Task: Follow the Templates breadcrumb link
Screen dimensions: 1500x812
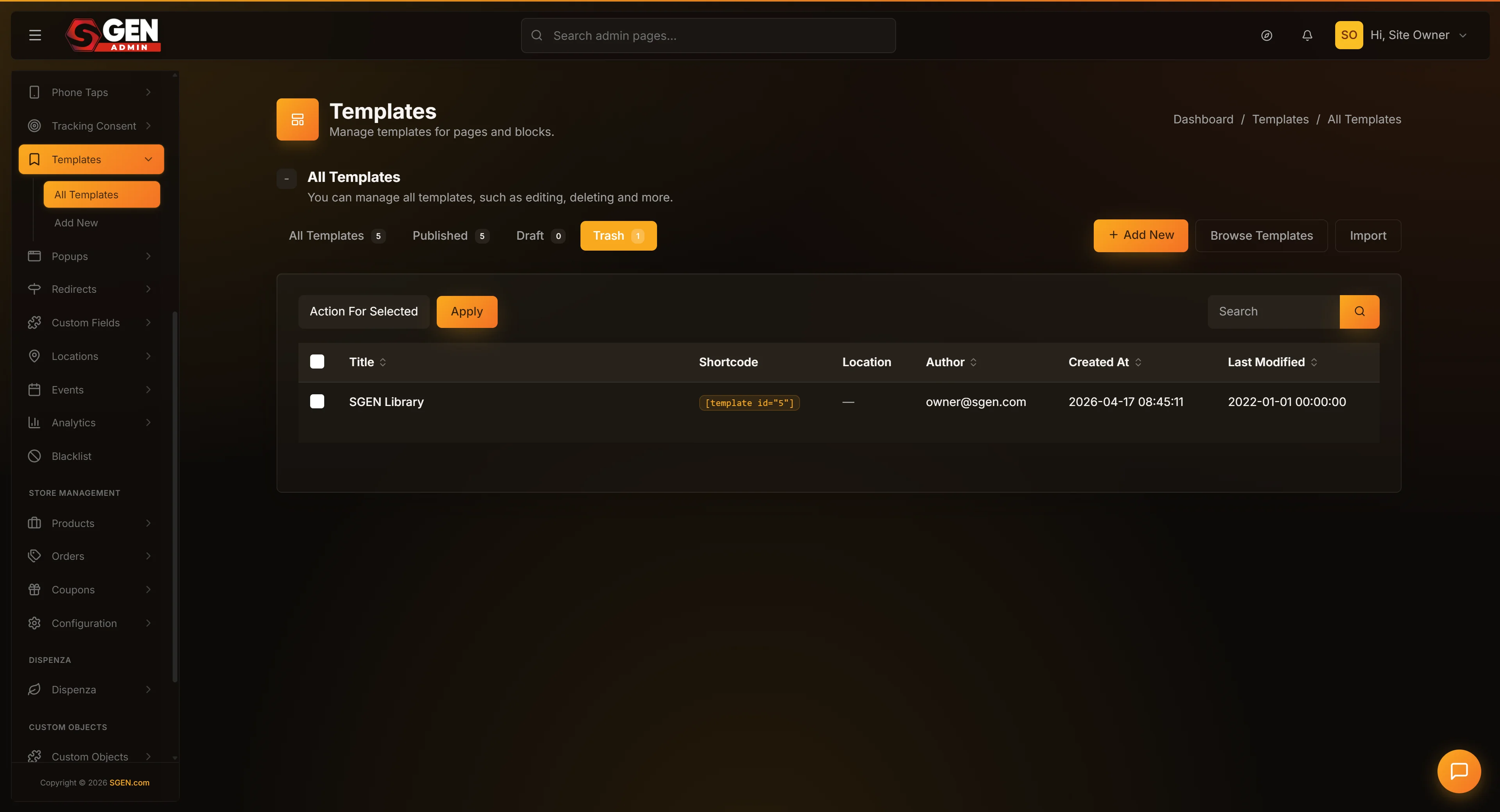Action: [1280, 119]
